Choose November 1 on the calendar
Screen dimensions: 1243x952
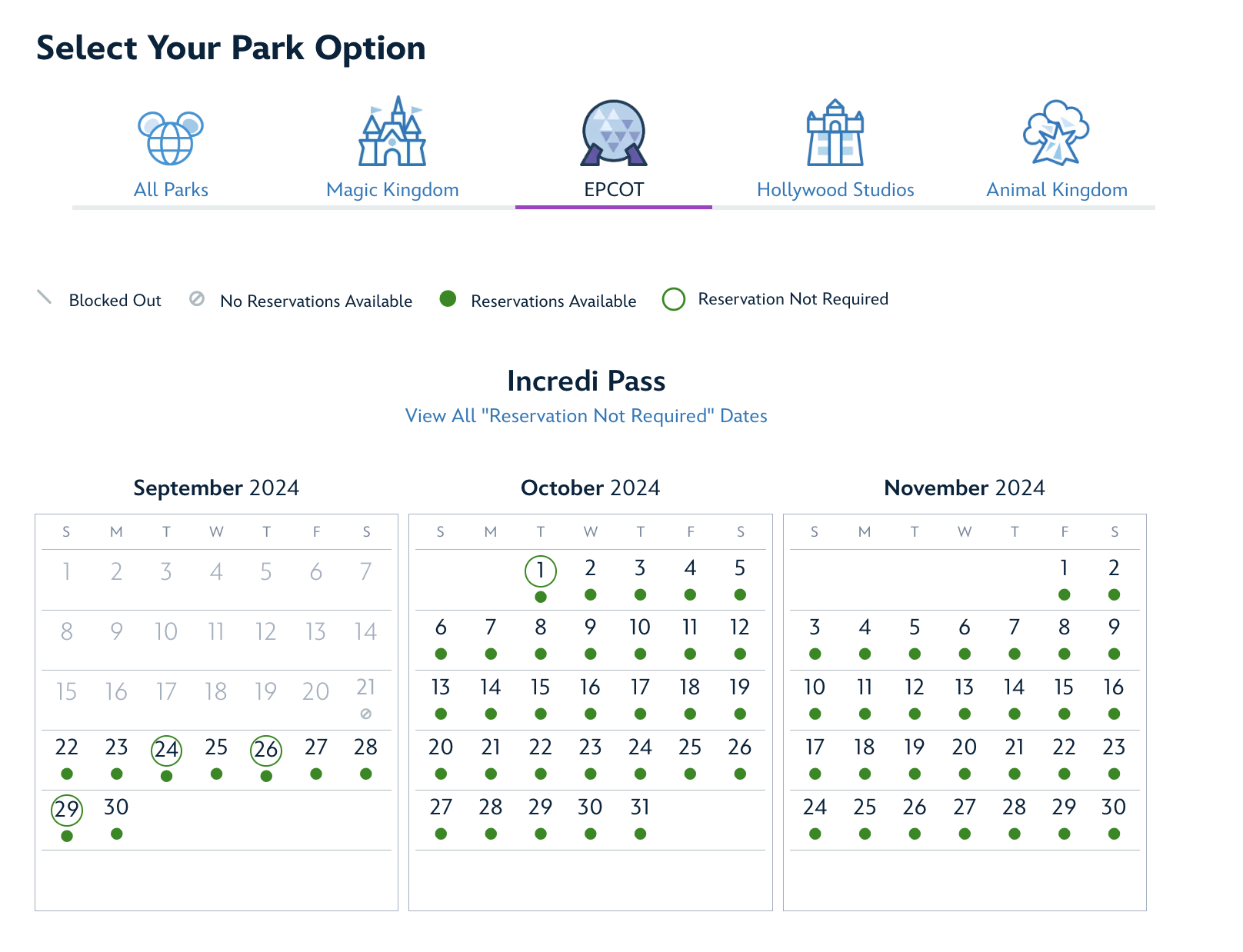coord(1064,569)
